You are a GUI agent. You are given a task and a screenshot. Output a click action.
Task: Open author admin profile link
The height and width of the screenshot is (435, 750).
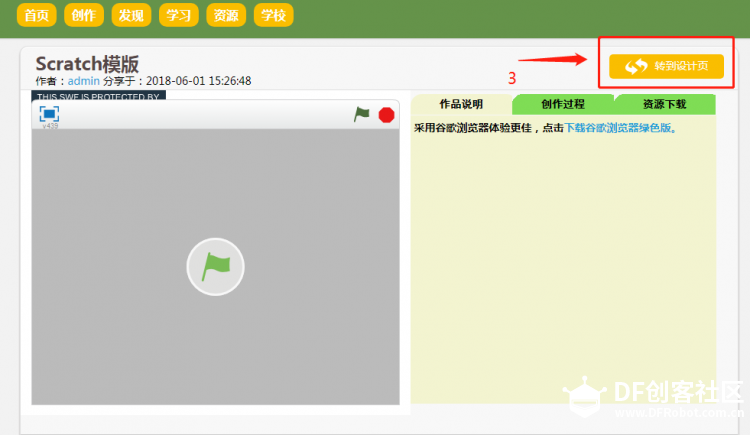[84, 81]
